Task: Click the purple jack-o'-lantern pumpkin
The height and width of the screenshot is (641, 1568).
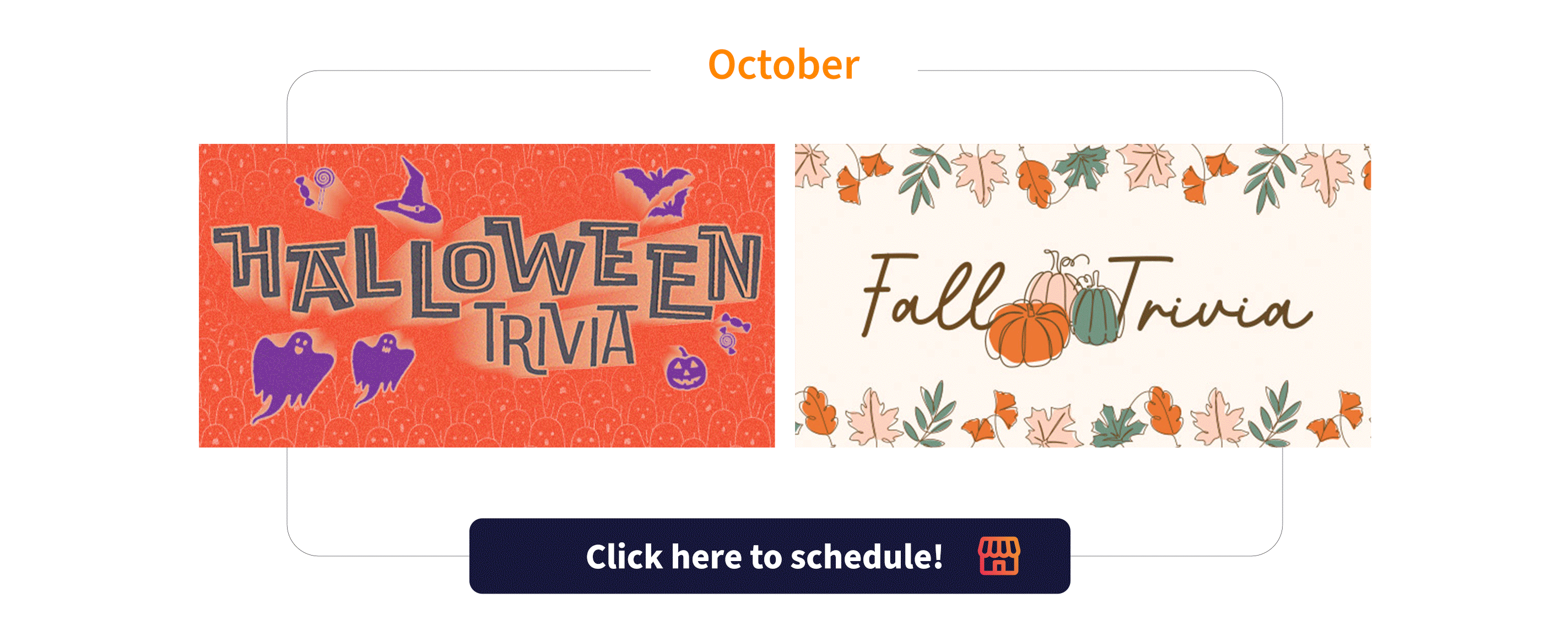Action: (x=686, y=369)
